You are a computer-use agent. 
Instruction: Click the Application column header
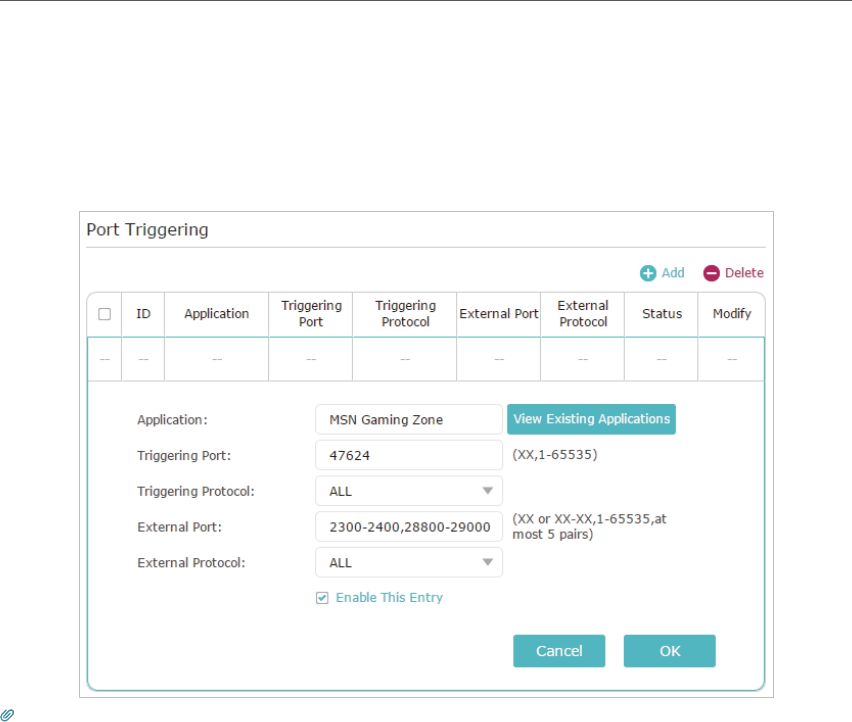pyautogui.click(x=216, y=314)
